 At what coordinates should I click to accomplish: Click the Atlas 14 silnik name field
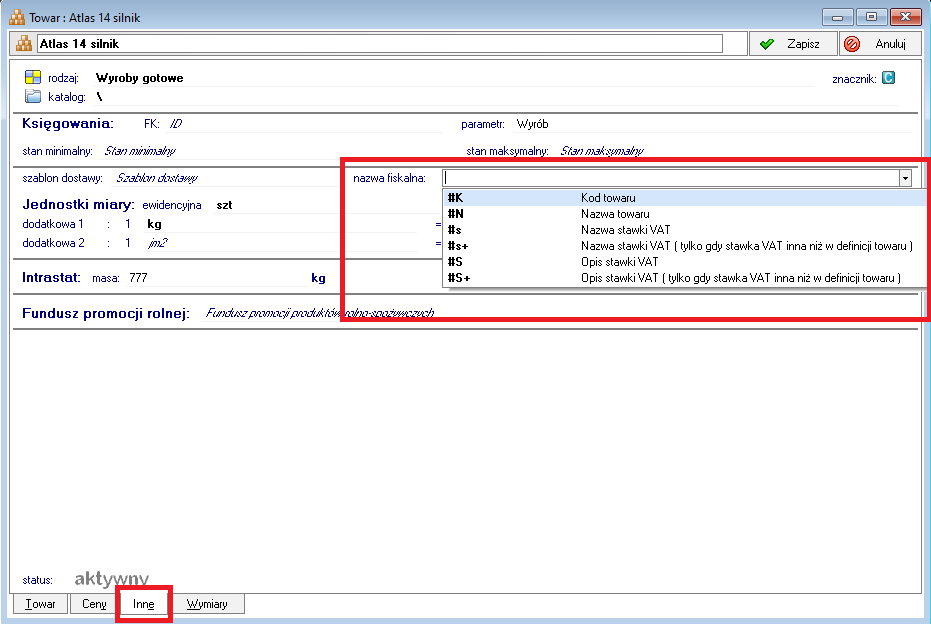pyautogui.click(x=378, y=44)
